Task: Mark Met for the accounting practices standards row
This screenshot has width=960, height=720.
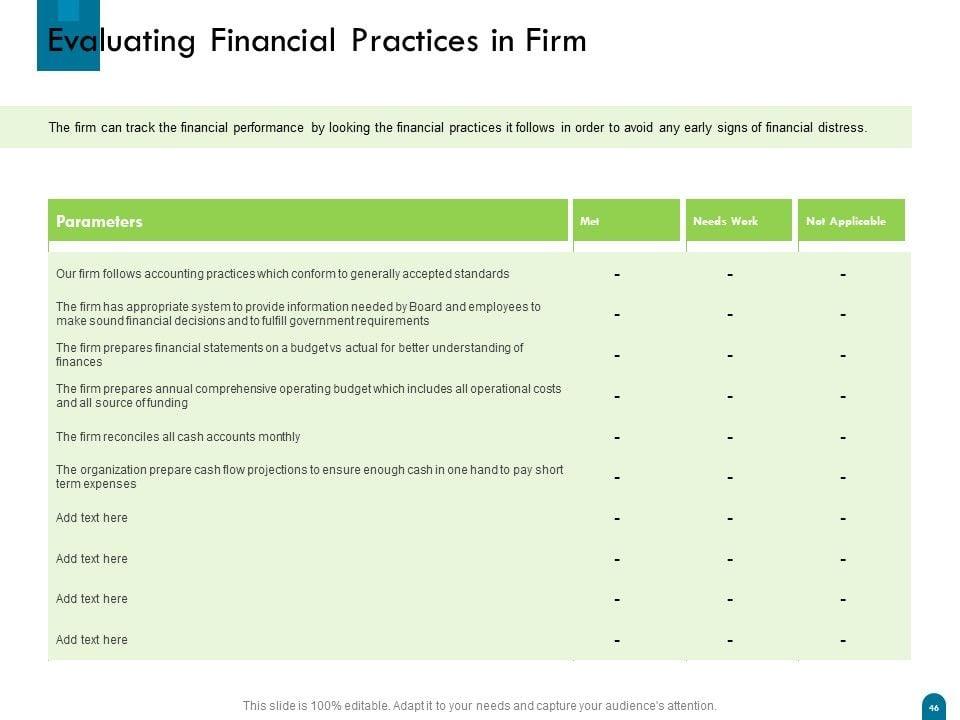Action: (617, 275)
